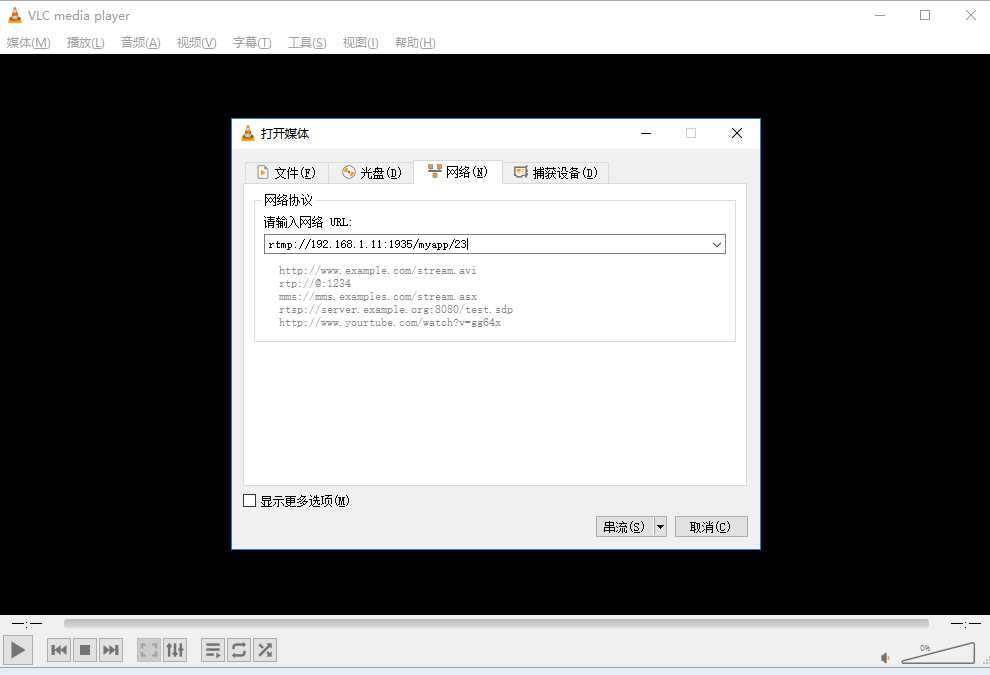Click example rtsp://server.example.org:8080/test.sdp
Image resolution: width=990 pixels, height=675 pixels.
pyautogui.click(x=396, y=309)
